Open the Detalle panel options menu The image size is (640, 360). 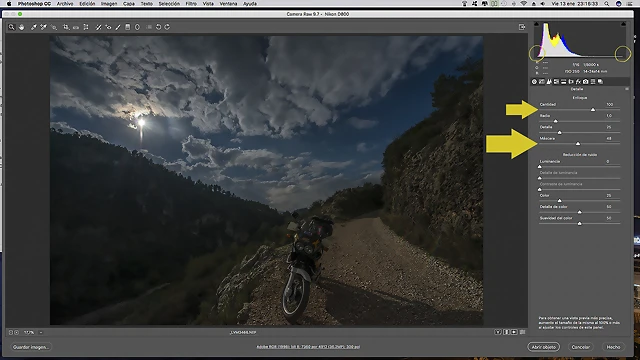tap(627, 89)
